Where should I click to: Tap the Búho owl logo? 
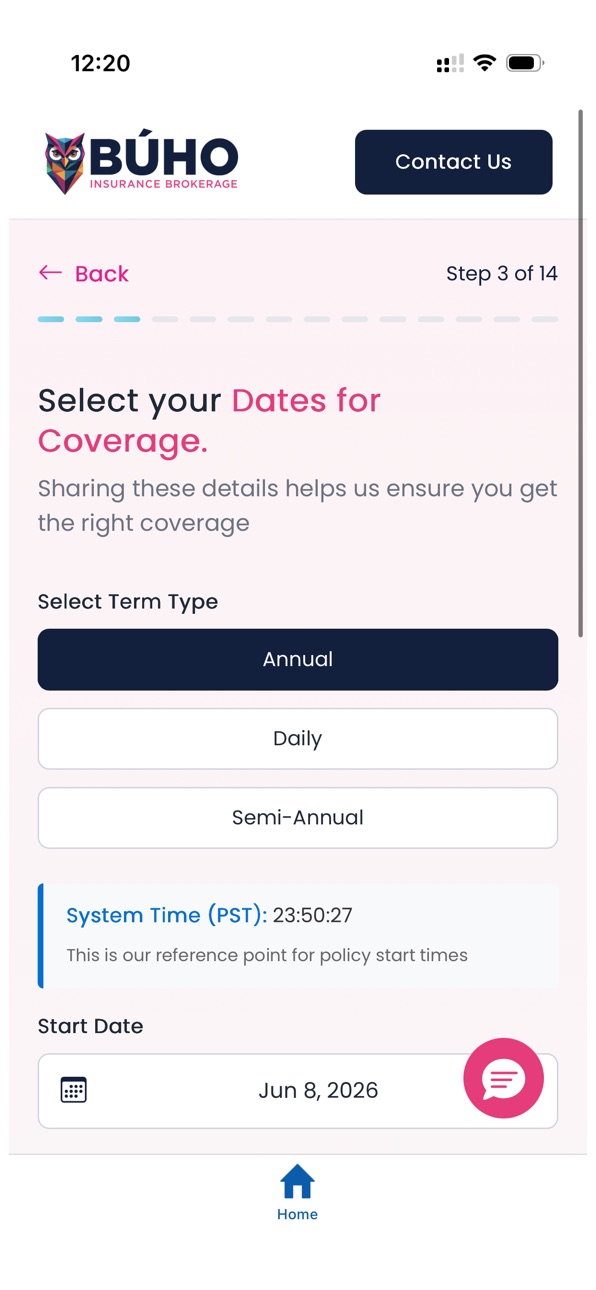click(66, 162)
